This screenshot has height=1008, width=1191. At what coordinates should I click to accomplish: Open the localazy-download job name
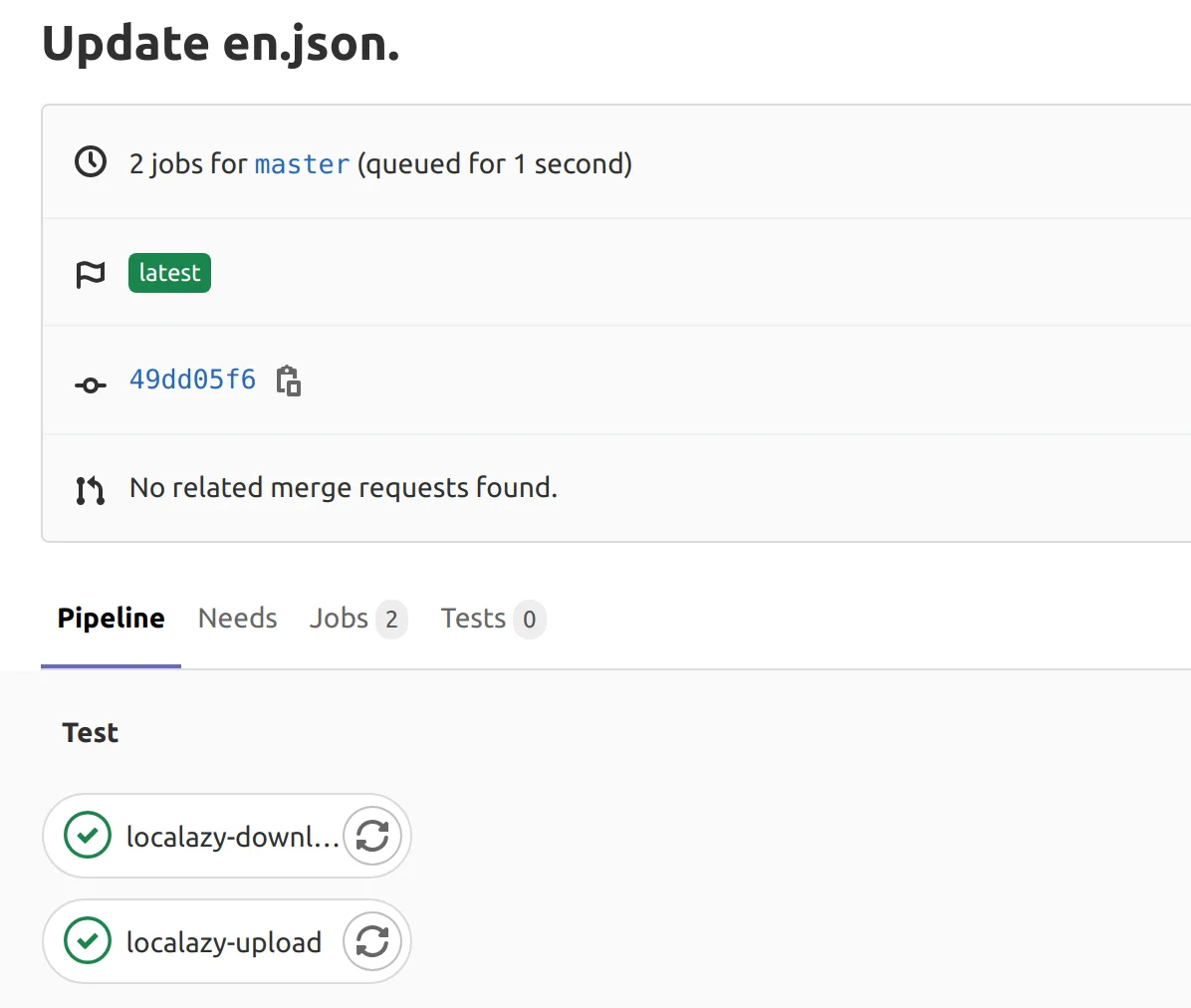pos(232,837)
